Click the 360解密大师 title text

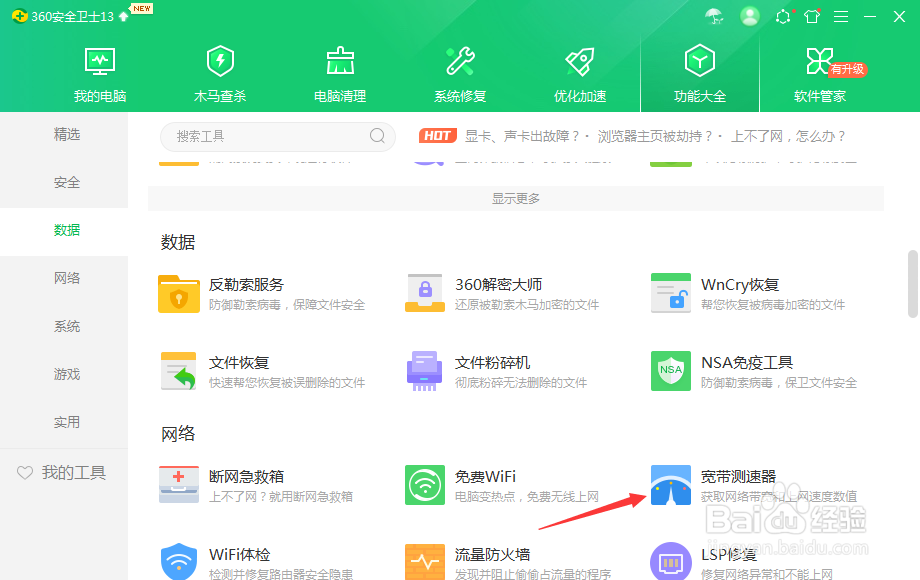tap(499, 285)
